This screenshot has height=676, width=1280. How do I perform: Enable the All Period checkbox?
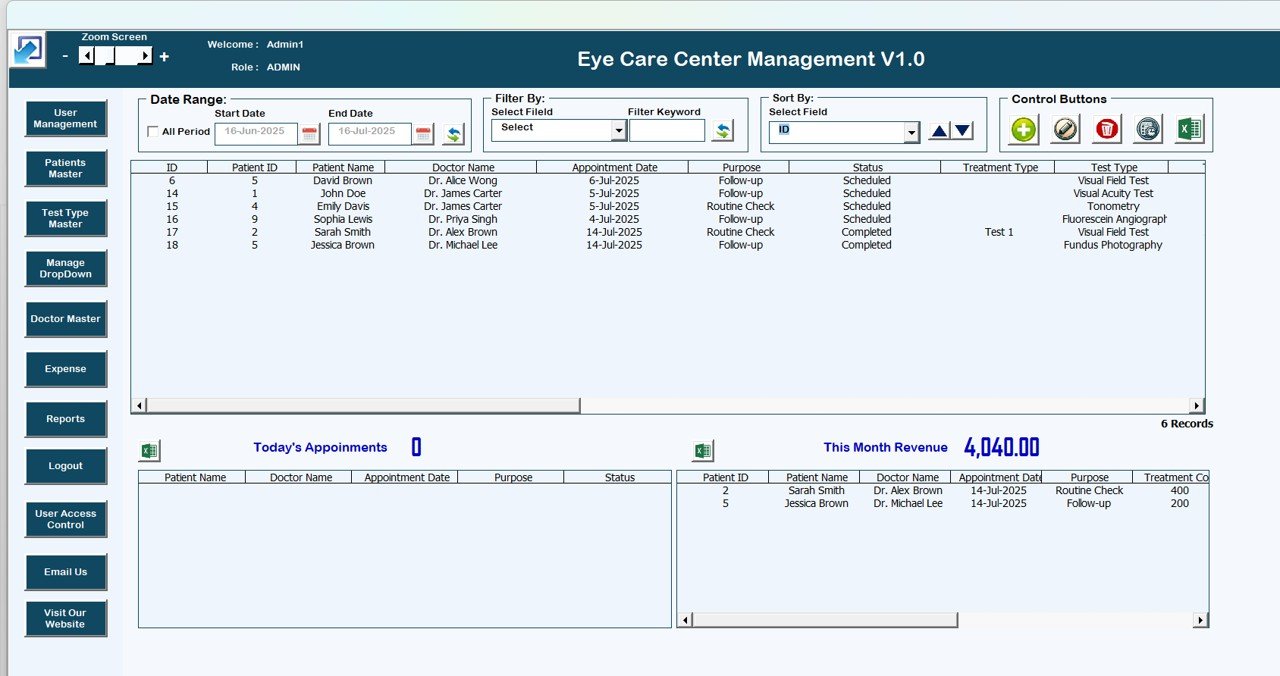point(153,131)
